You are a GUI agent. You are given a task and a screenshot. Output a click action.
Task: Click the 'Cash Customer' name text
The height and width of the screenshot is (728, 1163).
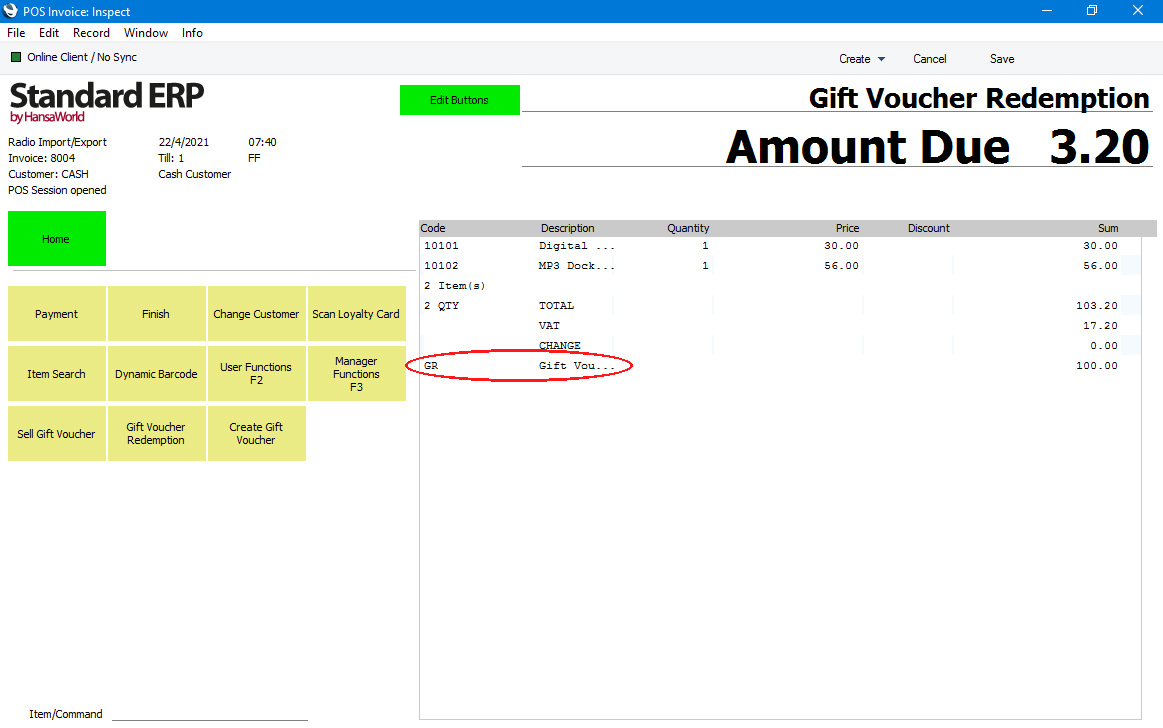[x=194, y=174]
